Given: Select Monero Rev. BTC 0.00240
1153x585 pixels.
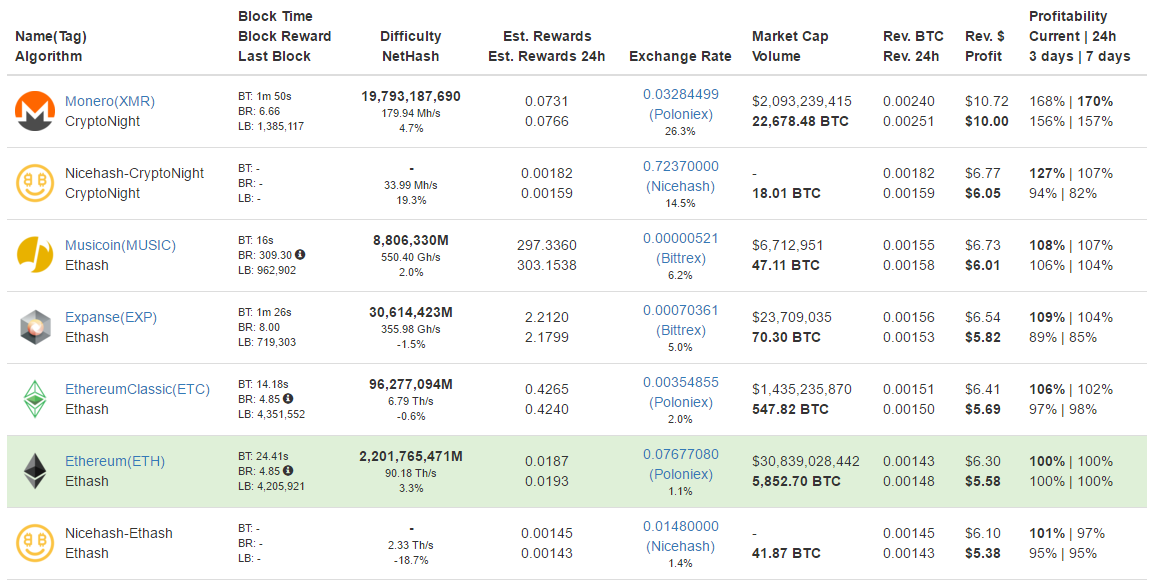Looking at the screenshot, I should [x=909, y=101].
